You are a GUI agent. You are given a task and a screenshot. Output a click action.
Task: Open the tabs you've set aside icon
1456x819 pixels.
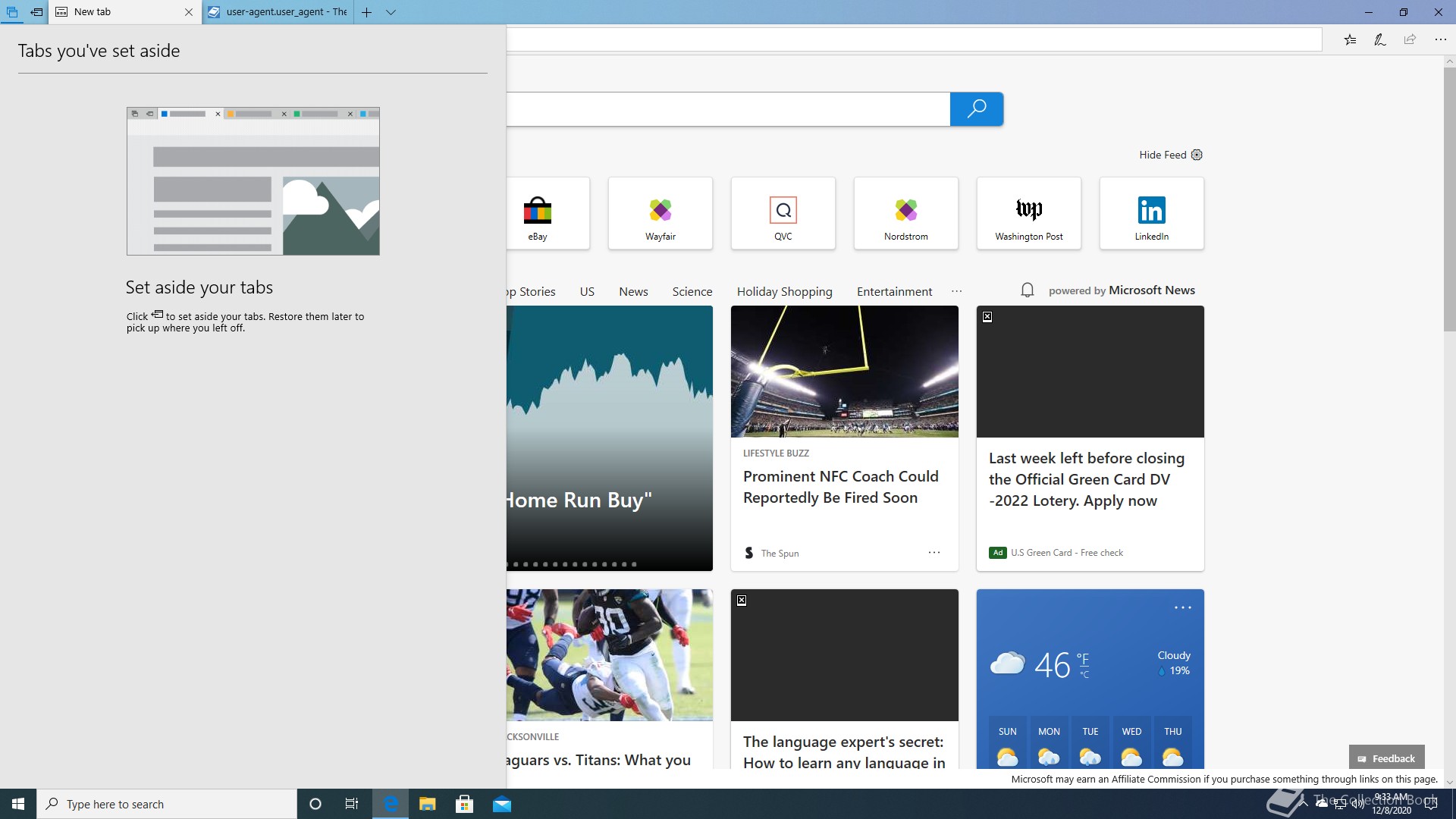11,12
